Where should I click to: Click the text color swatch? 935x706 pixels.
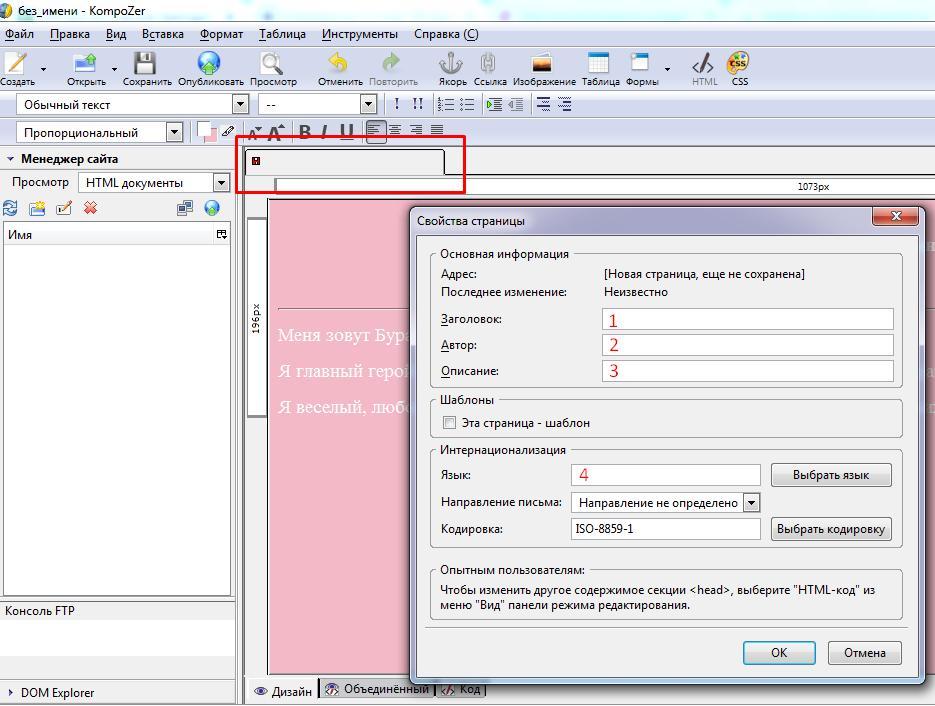point(206,131)
